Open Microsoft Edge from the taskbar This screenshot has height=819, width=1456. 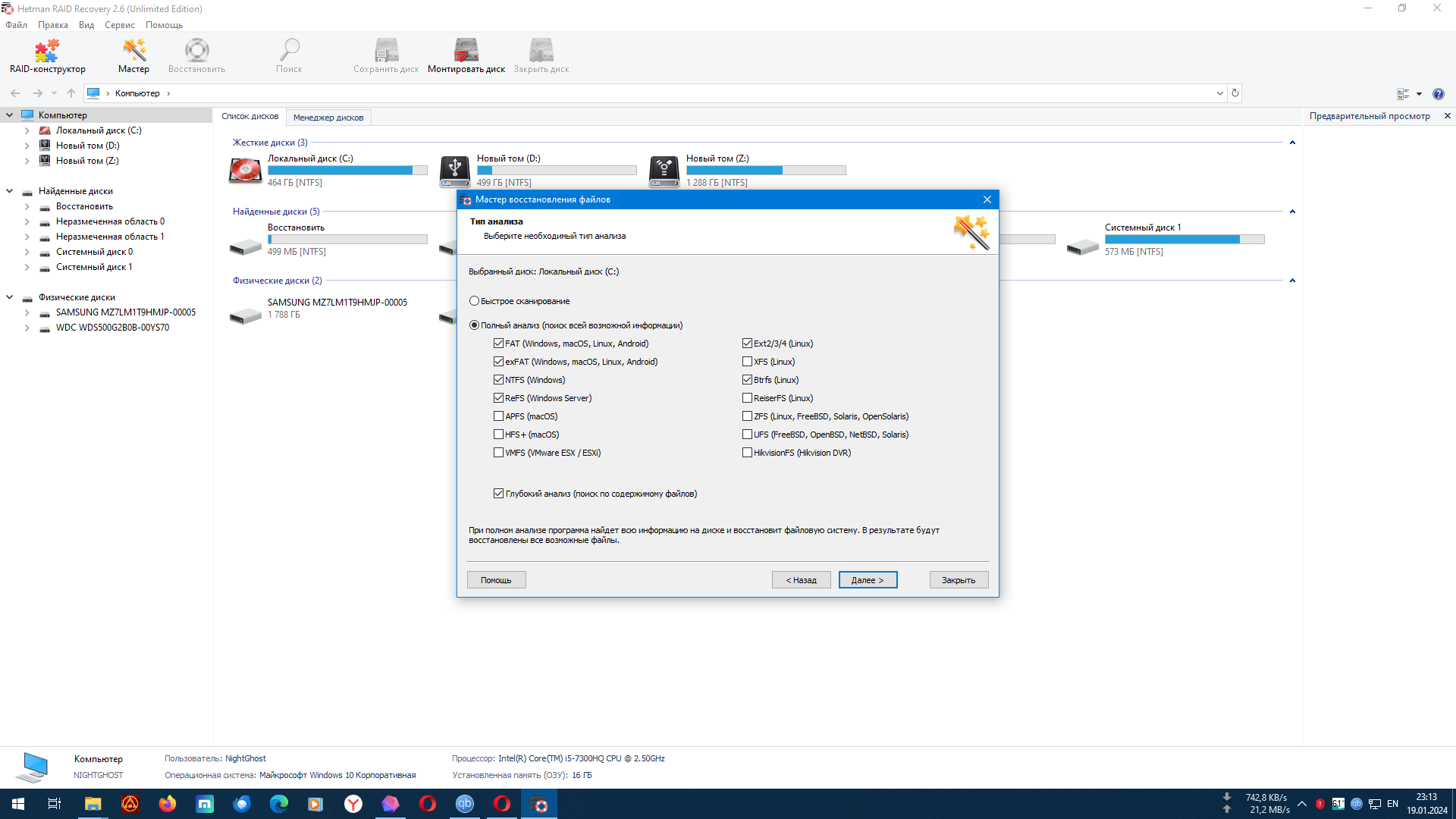(x=279, y=804)
